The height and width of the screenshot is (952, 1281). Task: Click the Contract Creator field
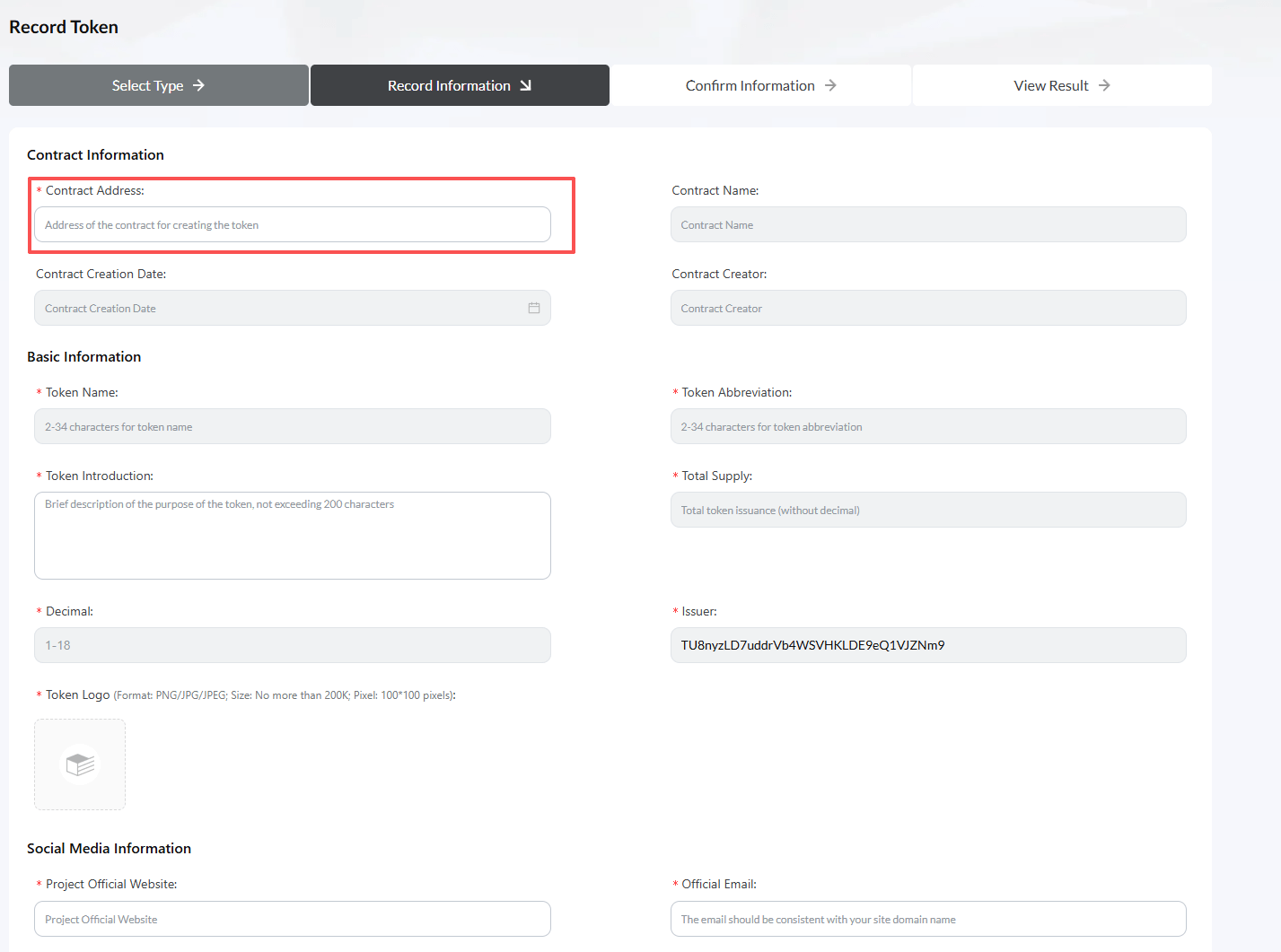point(927,308)
